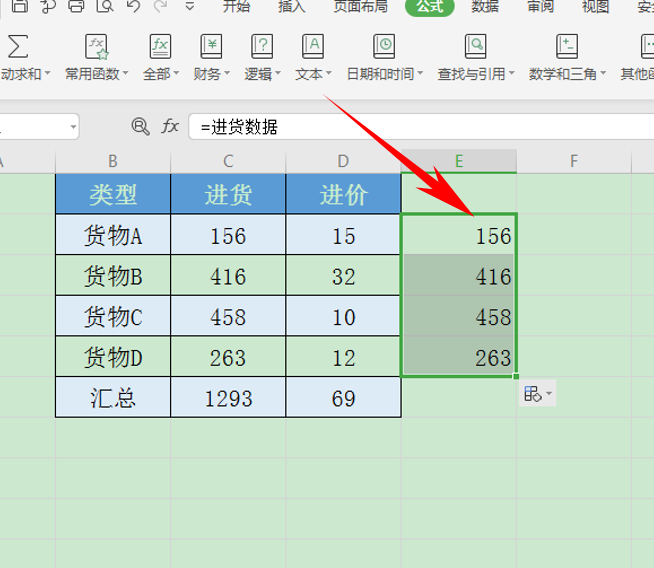Screen dimensions: 654x568
Task: Switch to the 页面布局 tab
Action: tap(360, 6)
